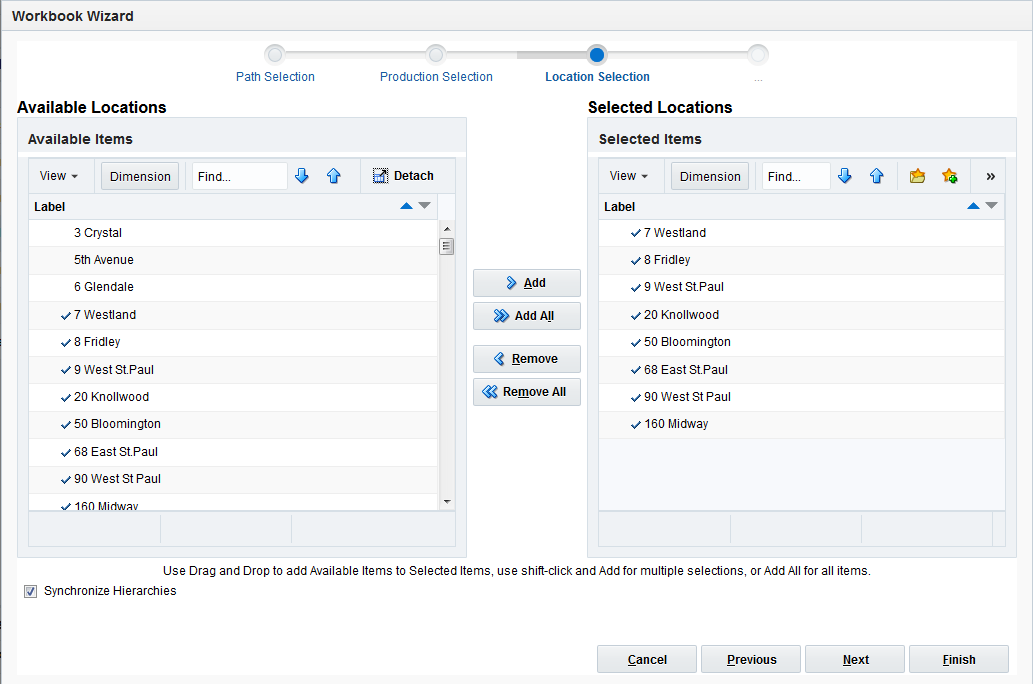
Task: Select 5th Avenue in Available Items
Action: pos(233,260)
